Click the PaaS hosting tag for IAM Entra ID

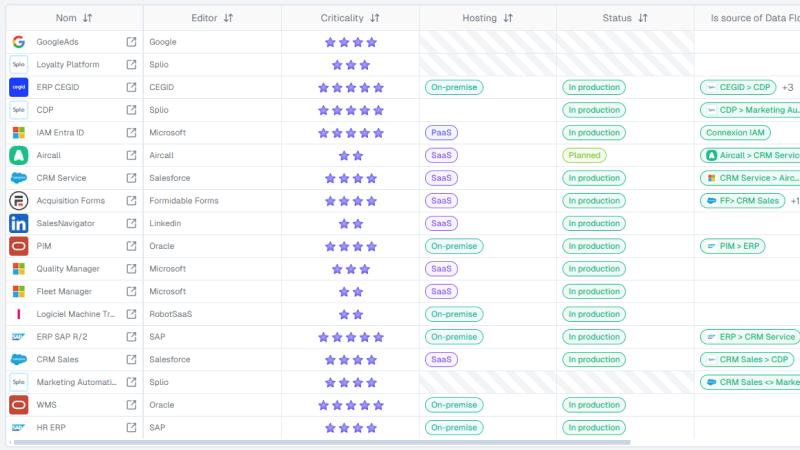tap(441, 133)
